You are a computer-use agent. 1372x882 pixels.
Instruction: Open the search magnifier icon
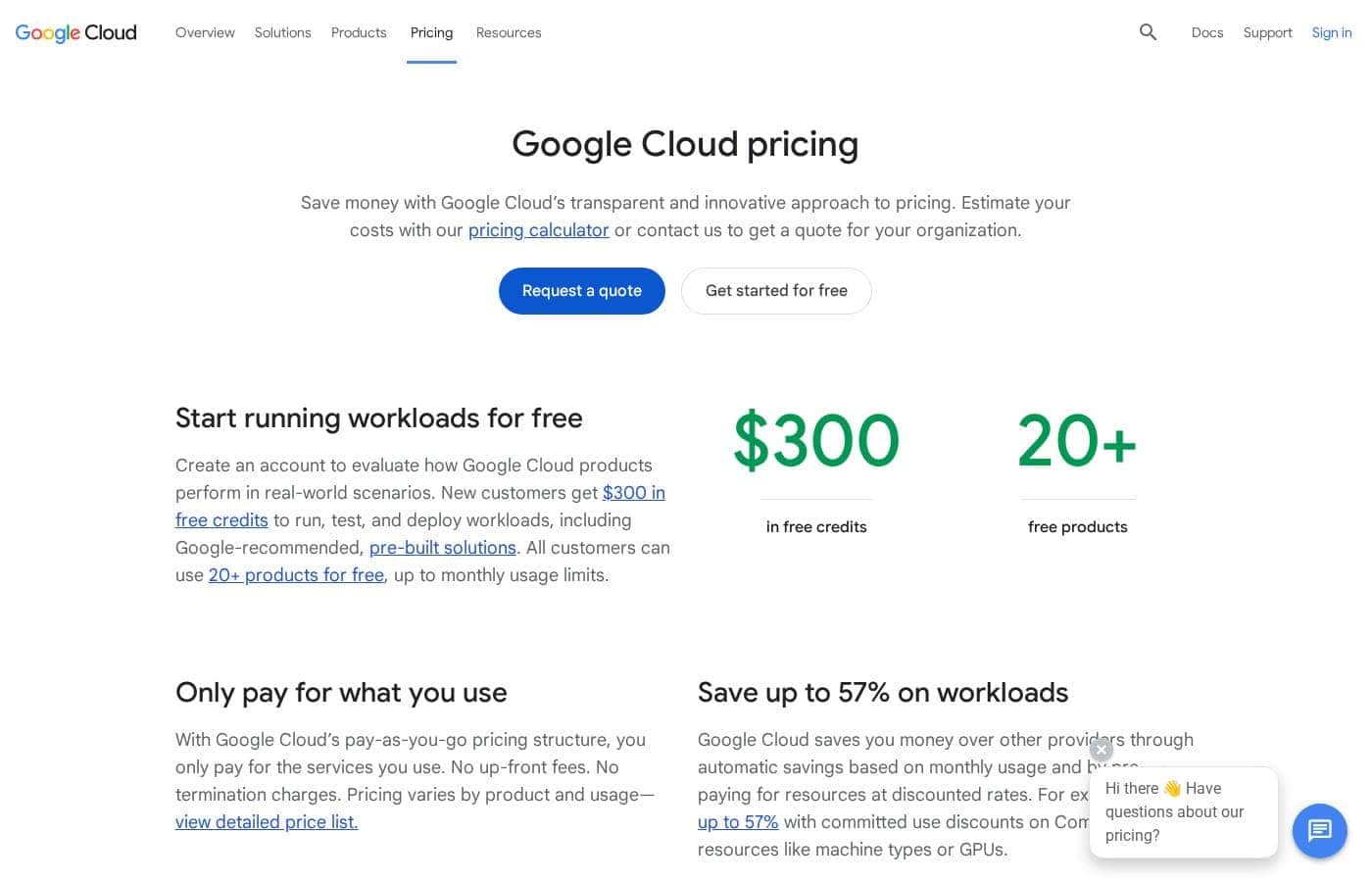click(1148, 32)
